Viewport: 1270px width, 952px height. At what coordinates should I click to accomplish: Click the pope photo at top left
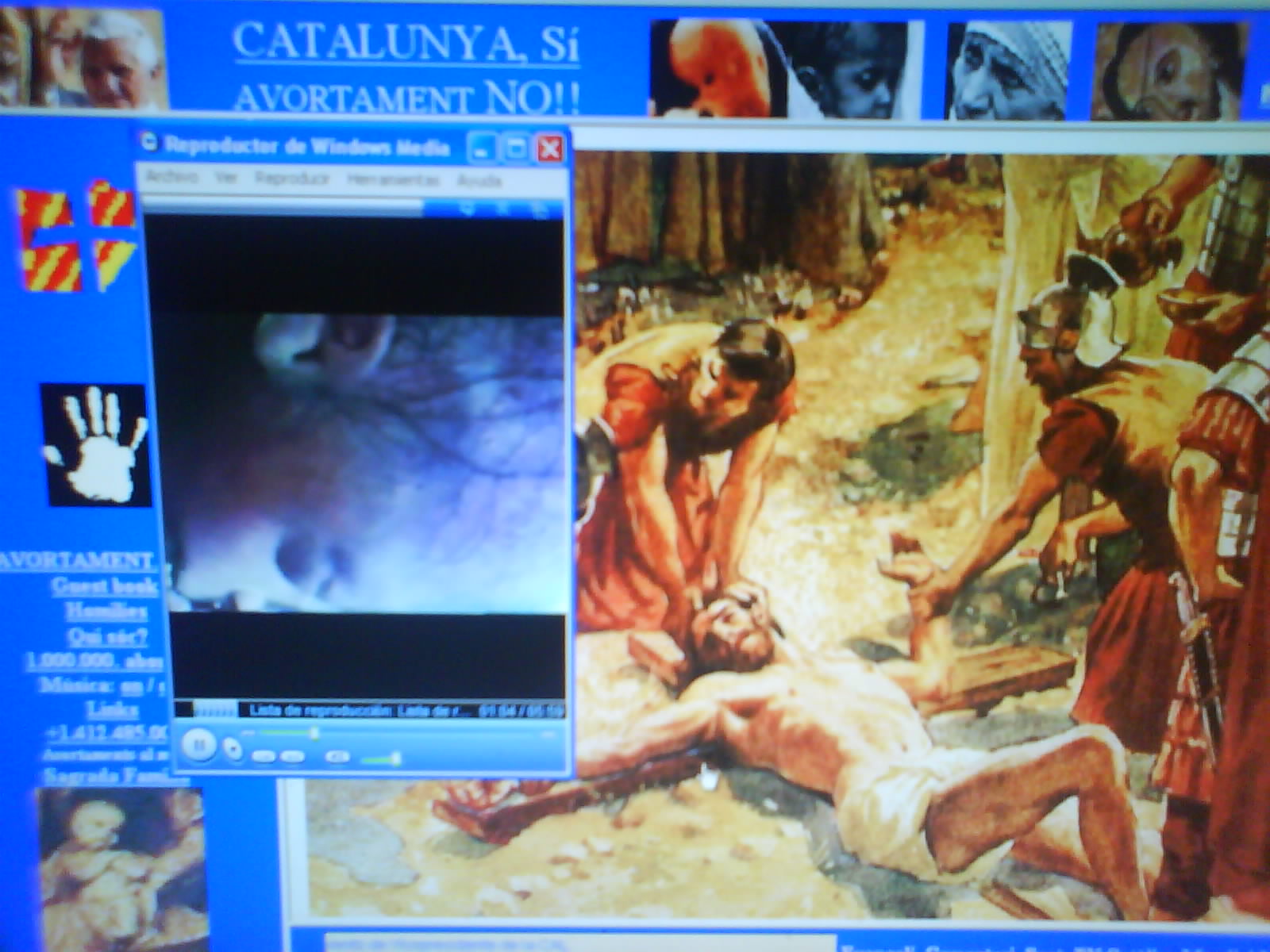pyautogui.click(x=83, y=57)
